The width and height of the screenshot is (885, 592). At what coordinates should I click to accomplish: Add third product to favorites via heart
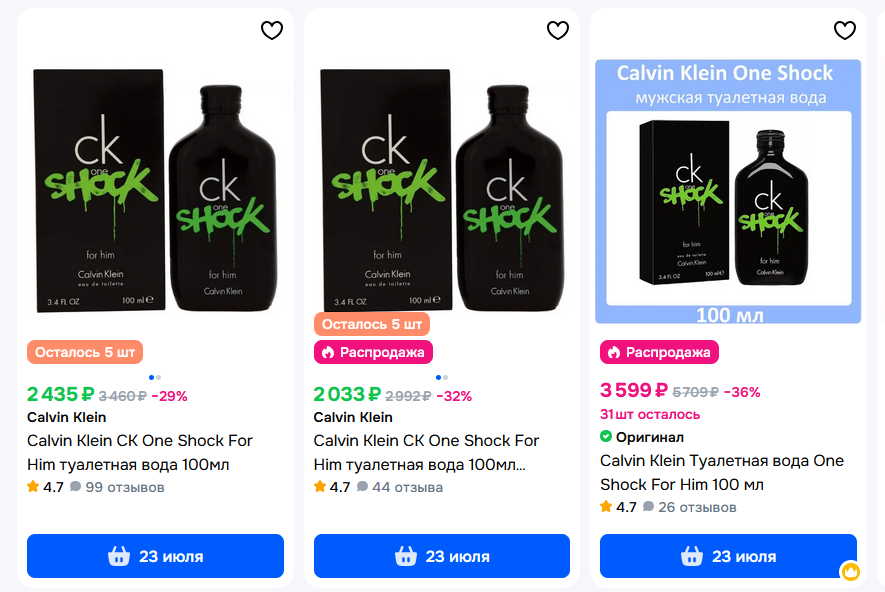(x=845, y=31)
